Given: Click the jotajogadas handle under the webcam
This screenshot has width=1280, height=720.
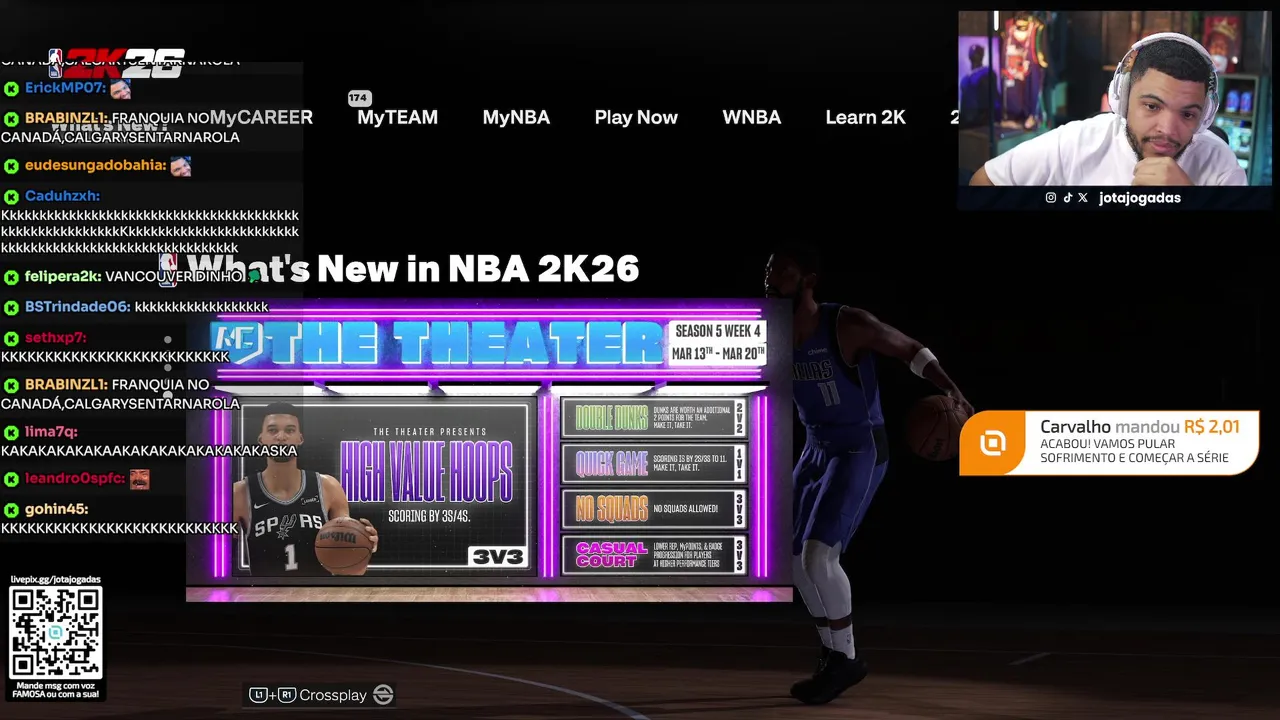Looking at the screenshot, I should pyautogui.click(x=1140, y=198).
